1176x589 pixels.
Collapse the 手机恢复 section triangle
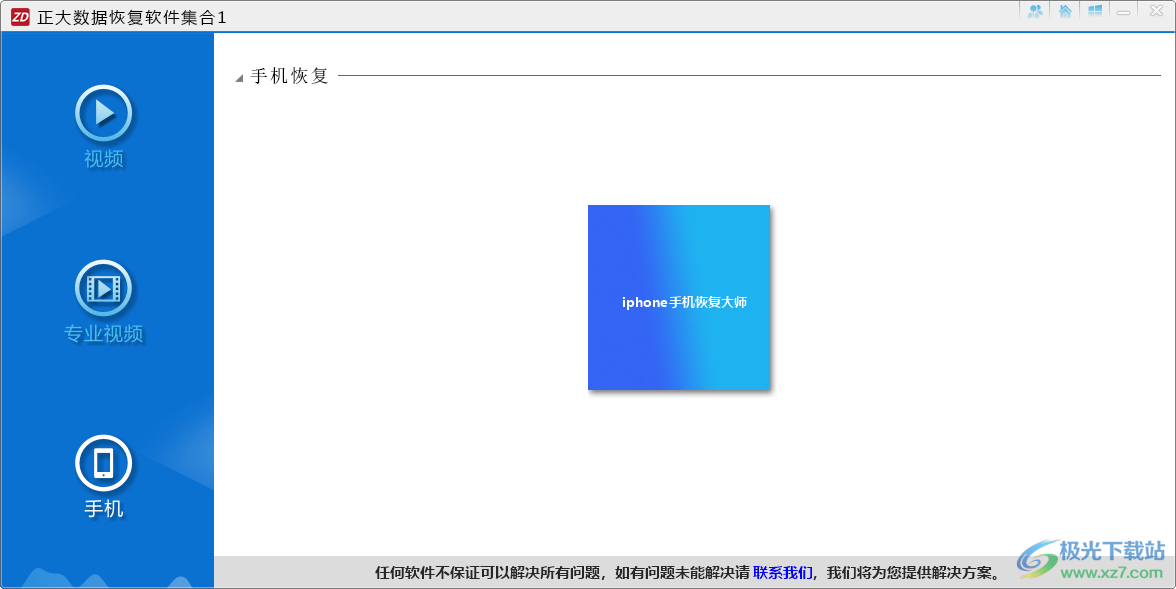coord(239,78)
